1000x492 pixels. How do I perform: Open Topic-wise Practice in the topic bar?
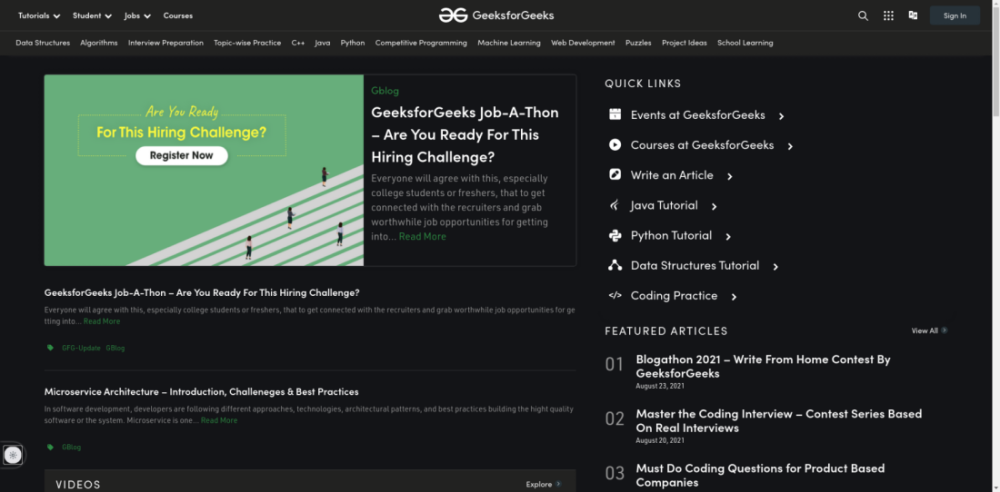click(x=247, y=43)
